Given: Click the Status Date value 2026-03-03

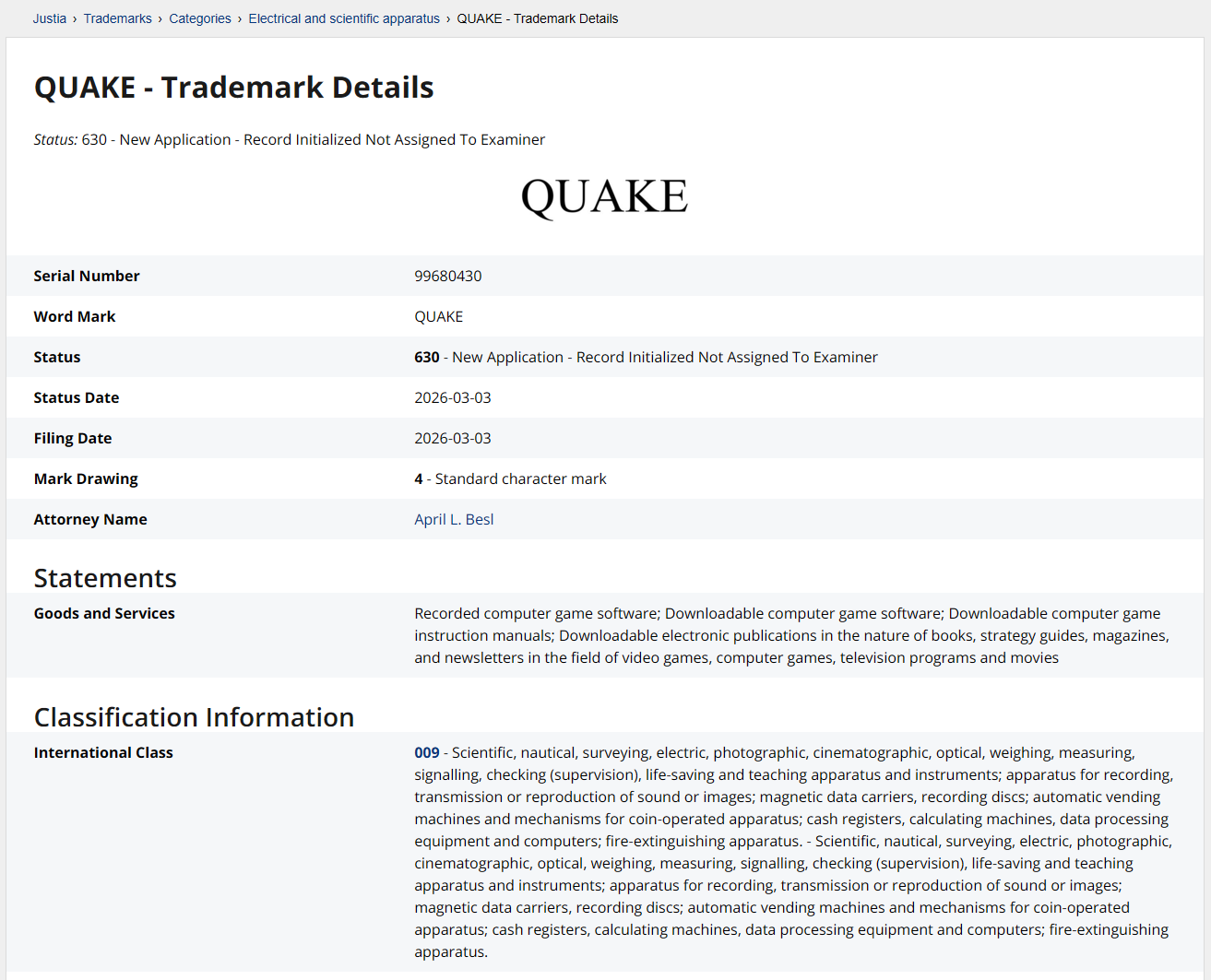Looking at the screenshot, I should pyautogui.click(x=452, y=397).
